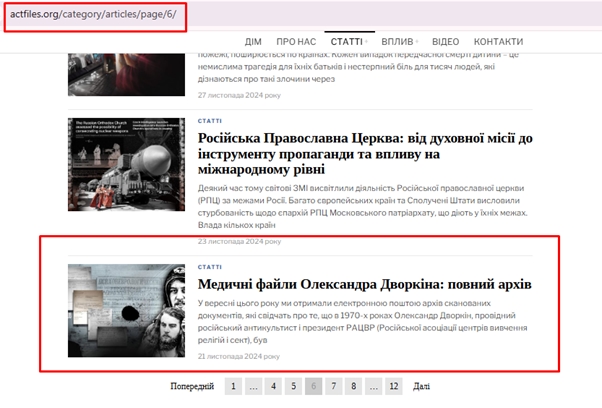Expand the СТАТТІ navigation dropdown
602x408 pixels.
(346, 42)
